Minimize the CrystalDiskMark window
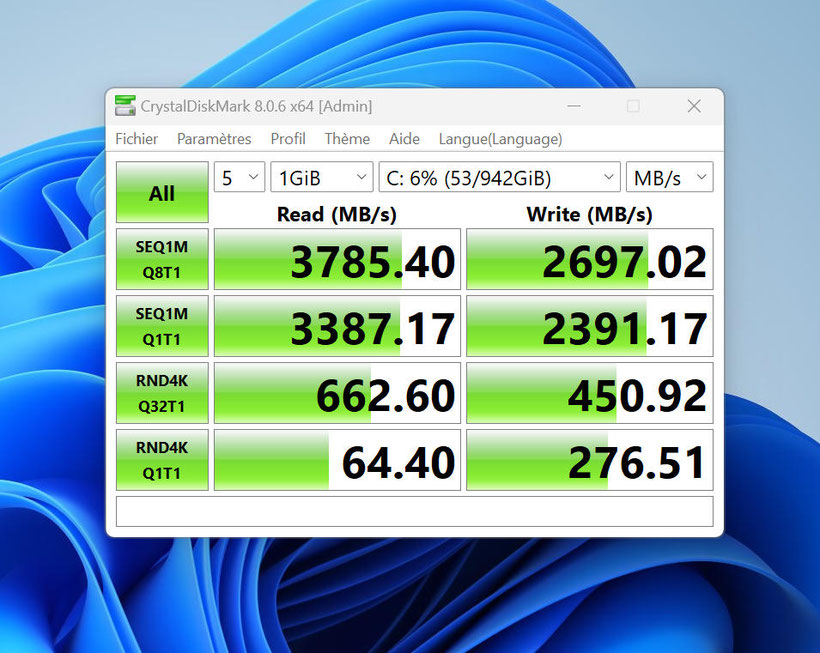 574,106
